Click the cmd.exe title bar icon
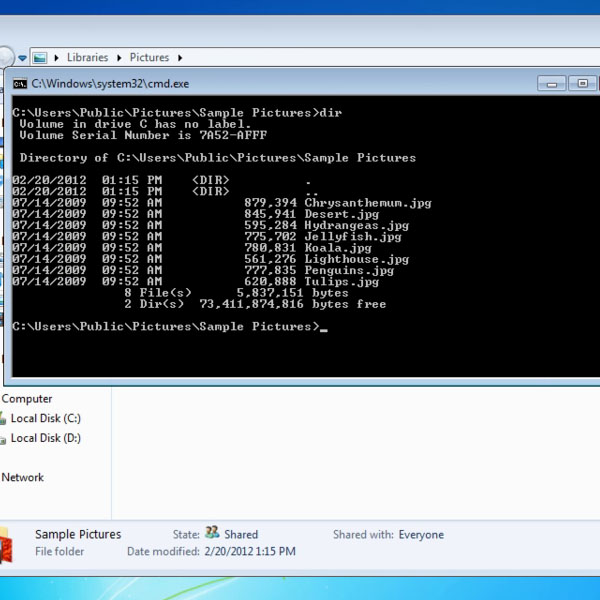 tap(20, 83)
